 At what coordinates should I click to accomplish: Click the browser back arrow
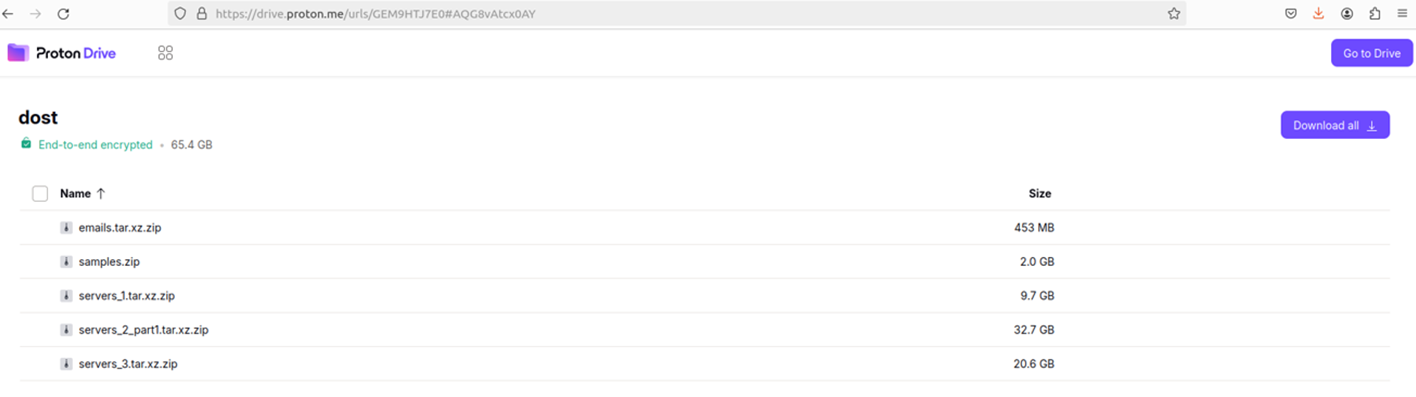point(8,14)
